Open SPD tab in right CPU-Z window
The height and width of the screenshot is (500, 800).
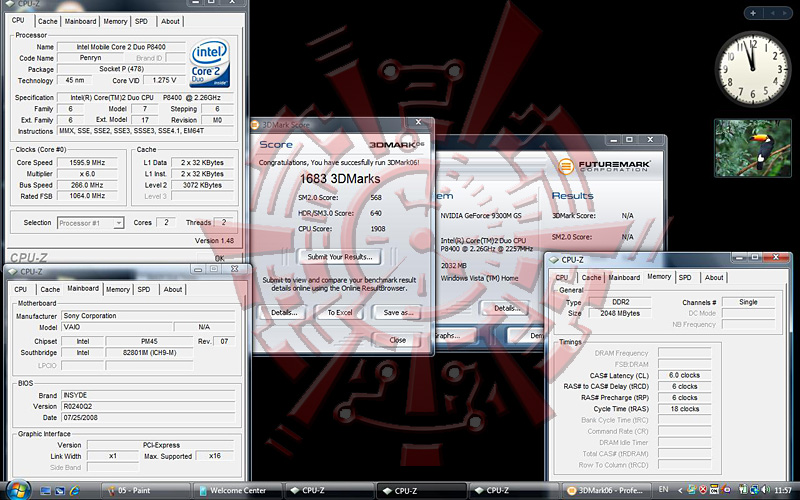(685, 278)
